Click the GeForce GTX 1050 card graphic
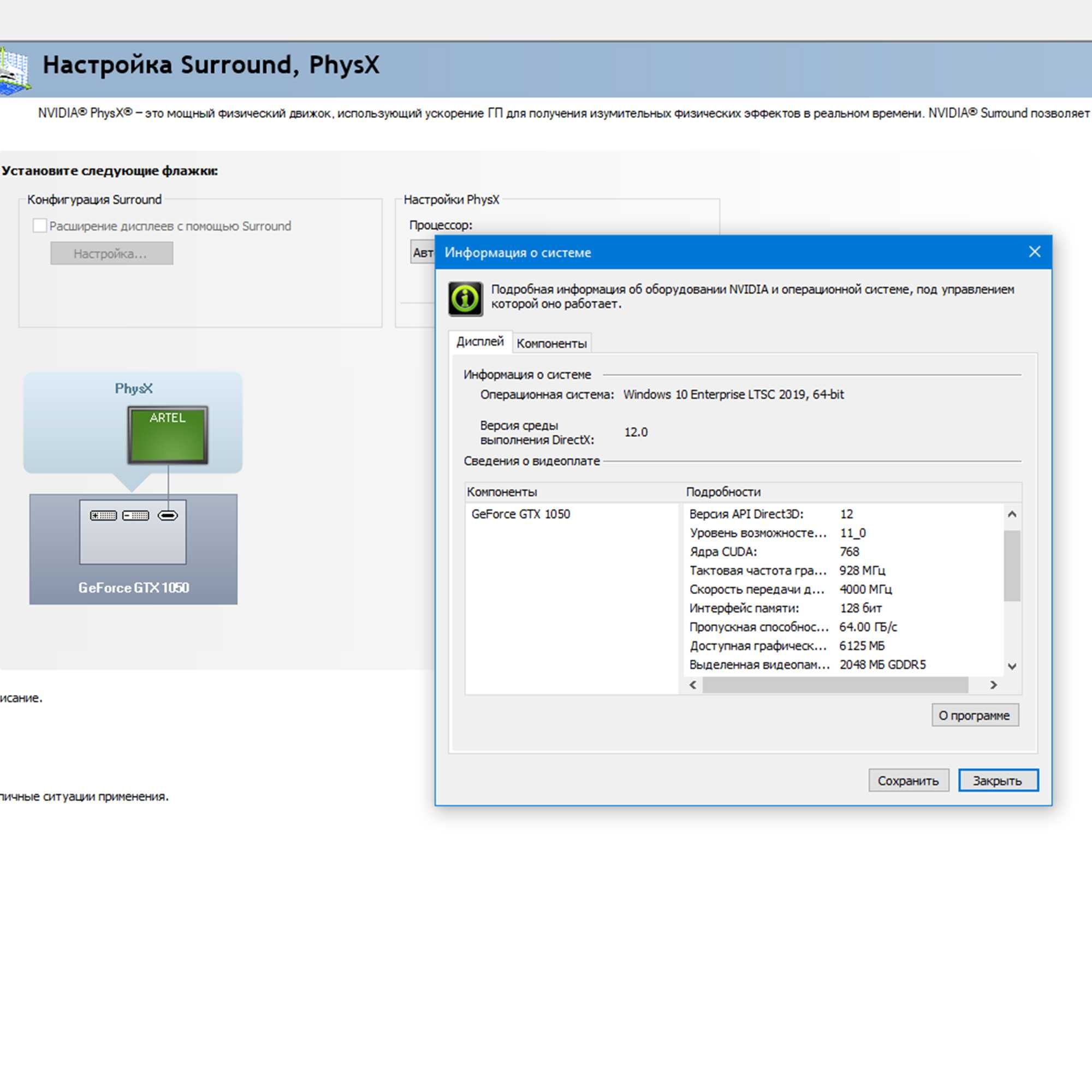 133,549
